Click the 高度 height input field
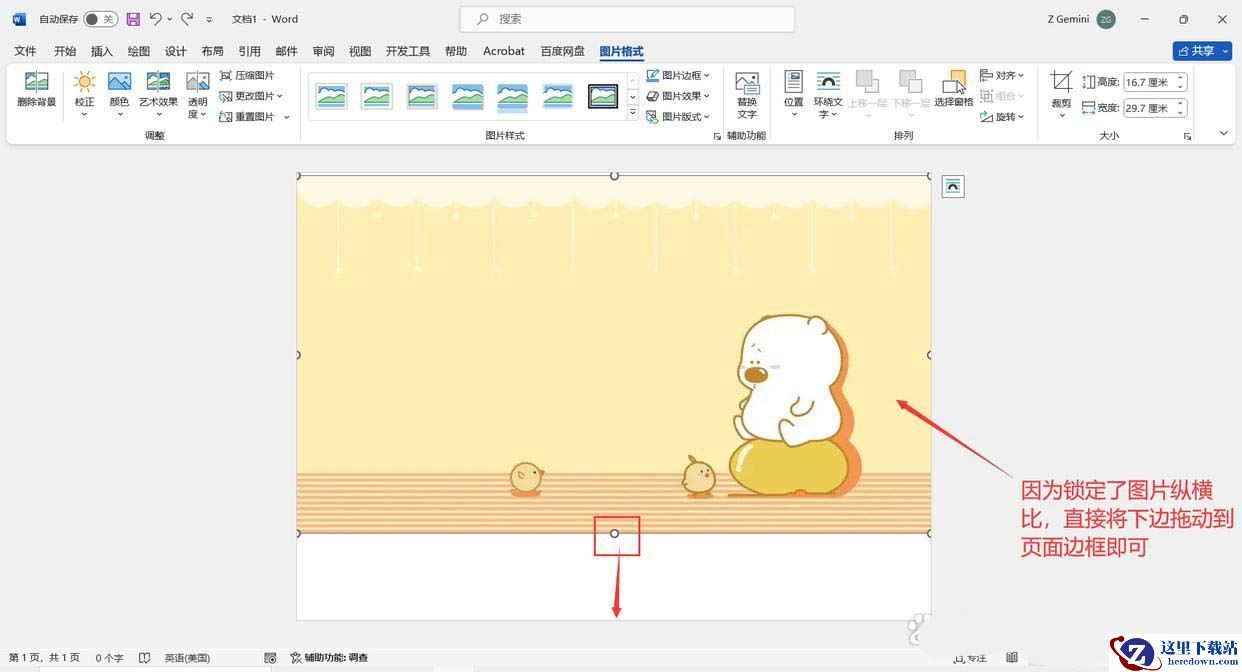 point(1149,82)
